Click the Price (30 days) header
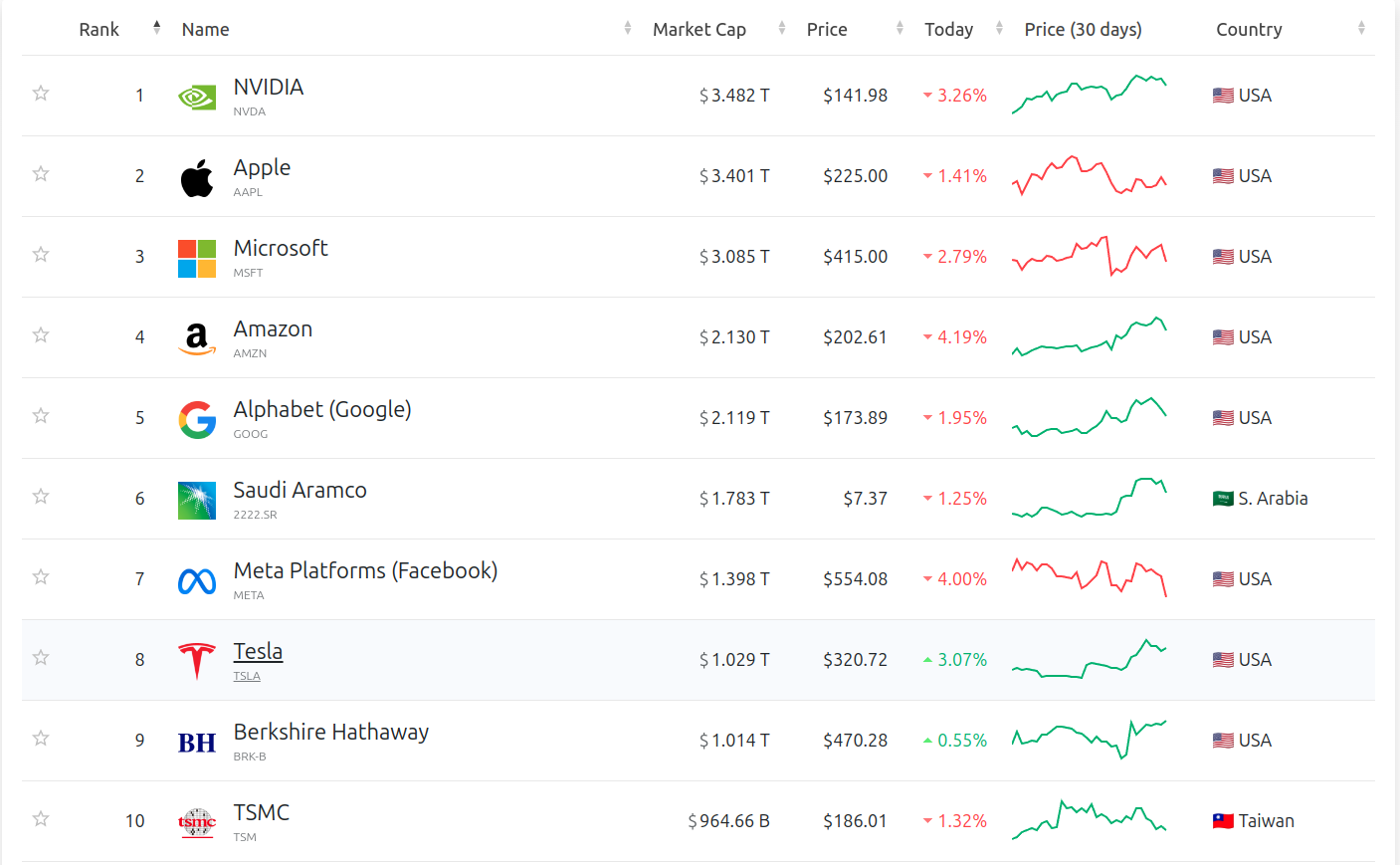The image size is (1400, 865). click(x=1083, y=29)
